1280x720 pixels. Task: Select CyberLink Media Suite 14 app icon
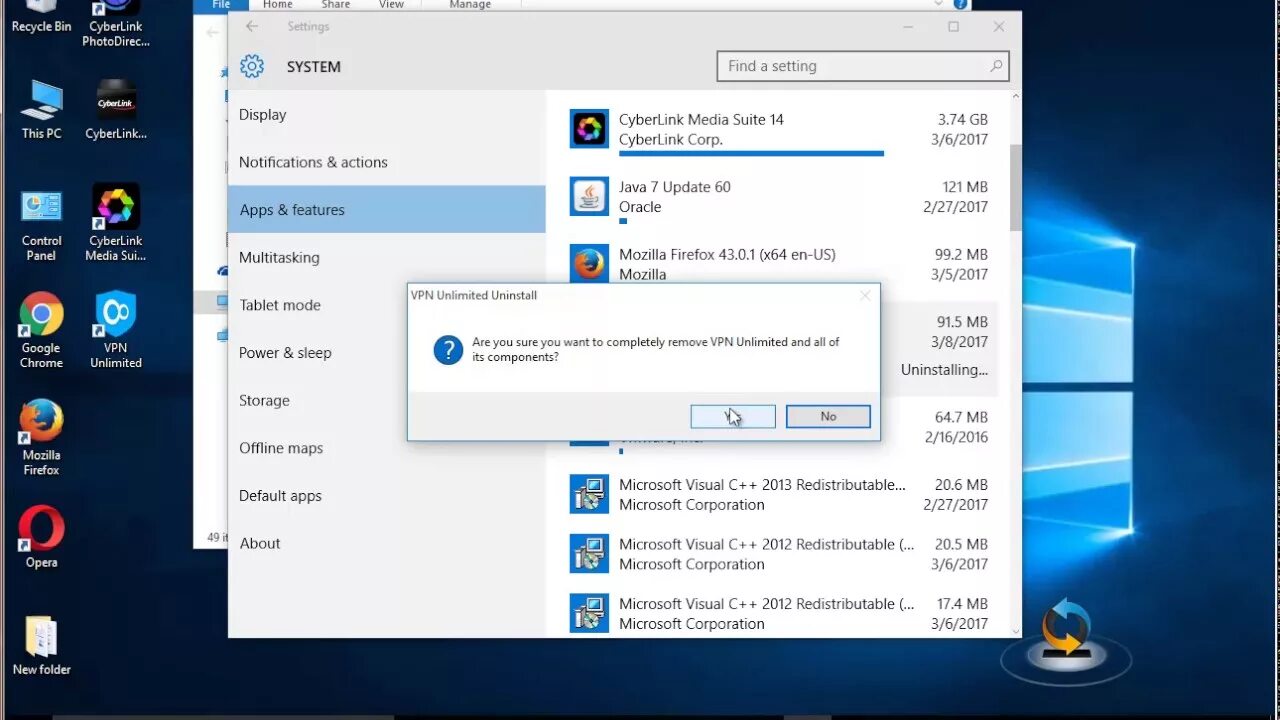click(589, 129)
